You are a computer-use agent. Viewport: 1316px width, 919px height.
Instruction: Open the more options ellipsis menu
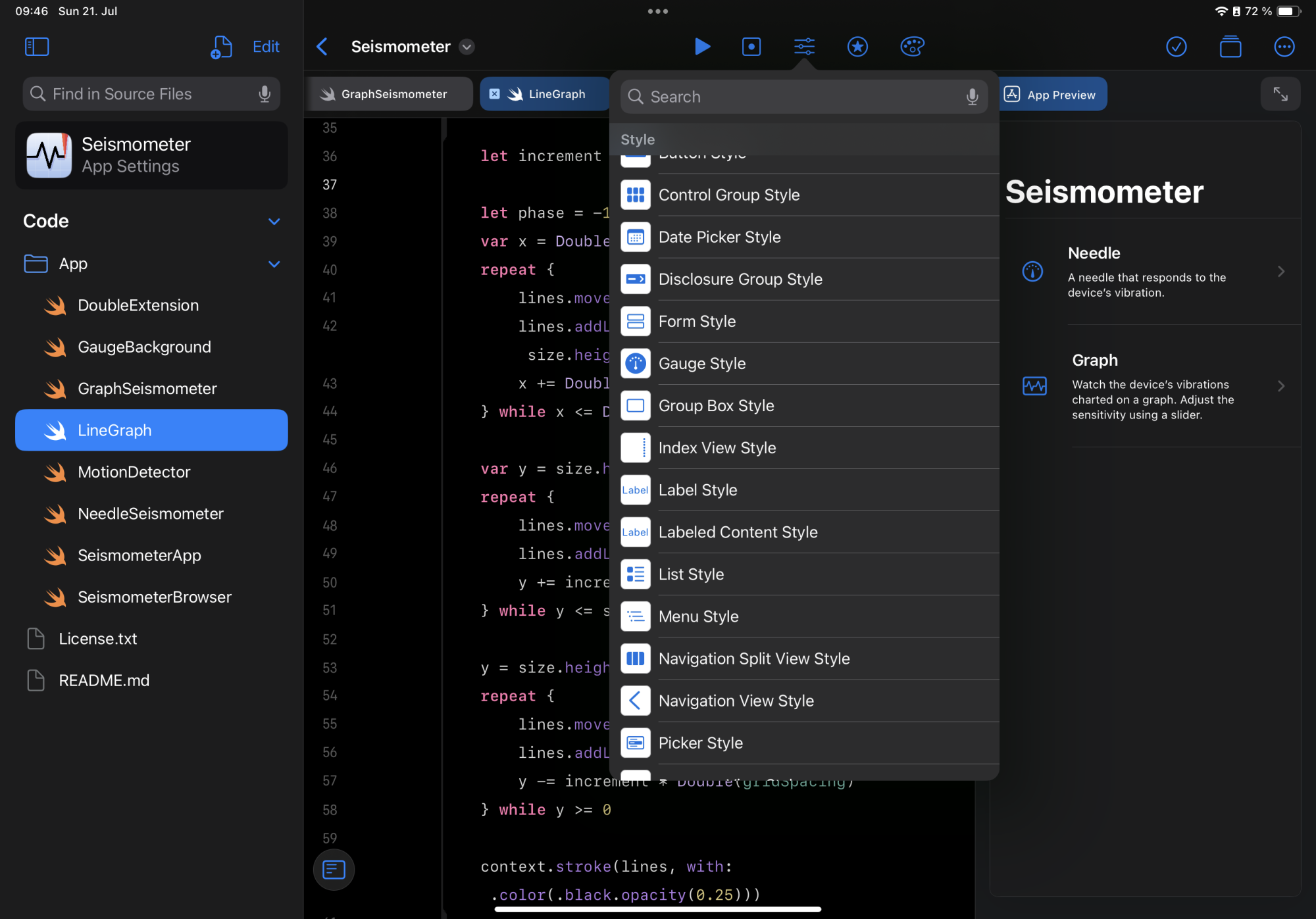pyautogui.click(x=1284, y=47)
